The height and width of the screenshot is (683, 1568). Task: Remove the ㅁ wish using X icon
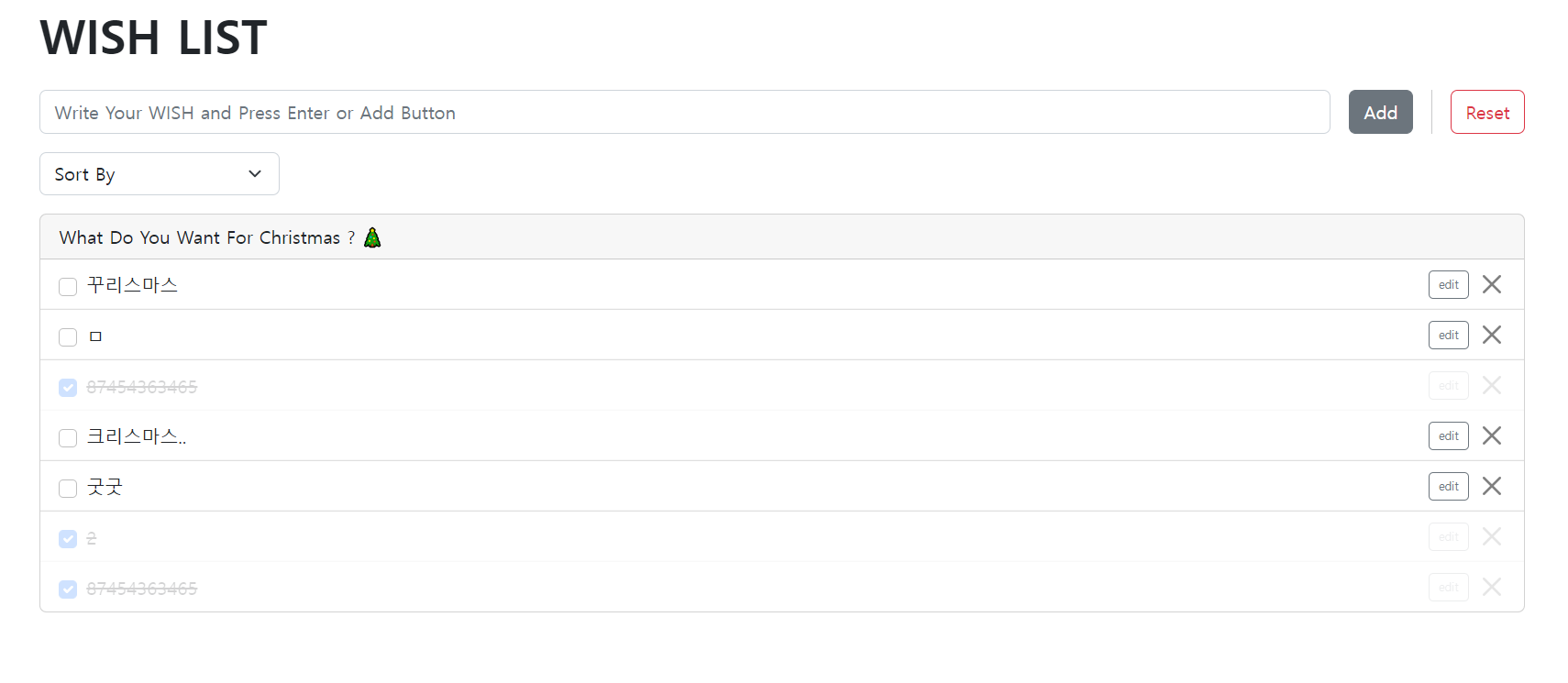click(1492, 335)
